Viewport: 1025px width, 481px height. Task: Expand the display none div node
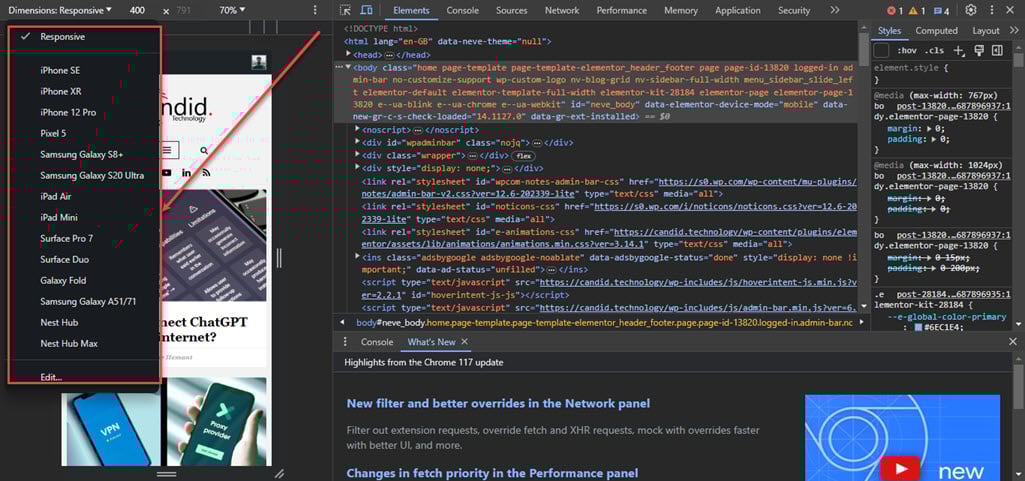(358, 168)
